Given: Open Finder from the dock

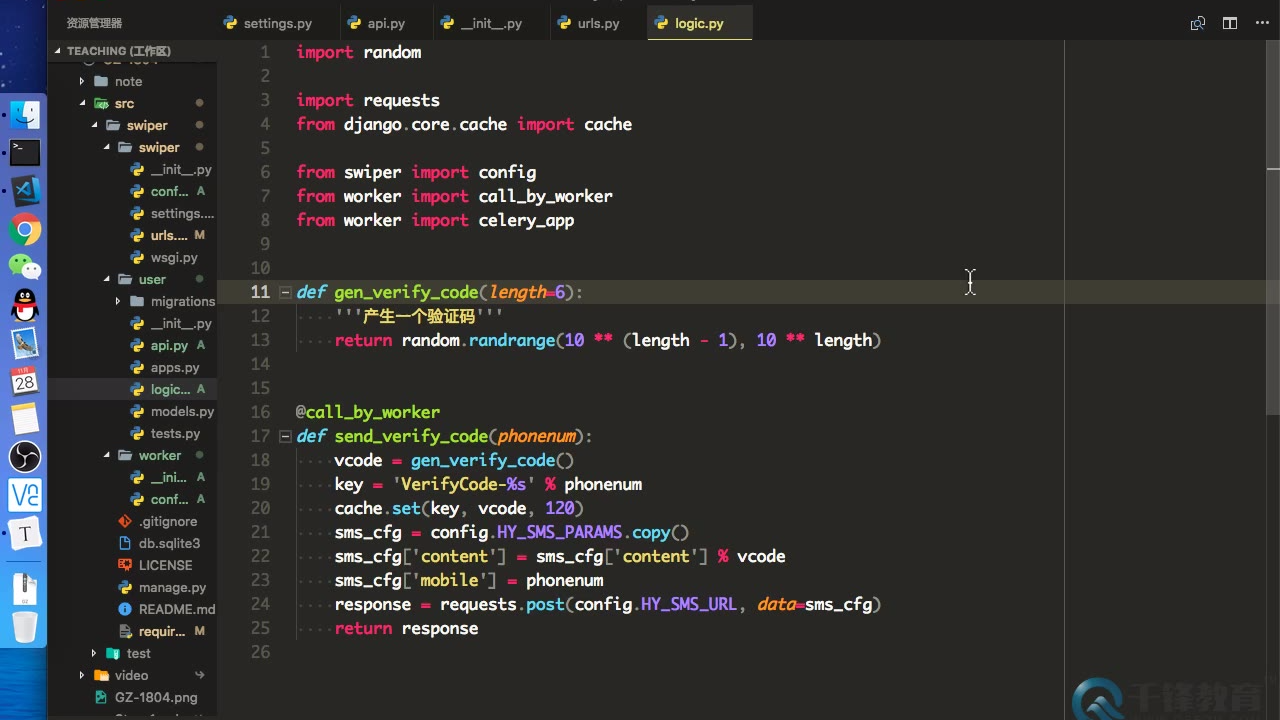Looking at the screenshot, I should [x=25, y=115].
